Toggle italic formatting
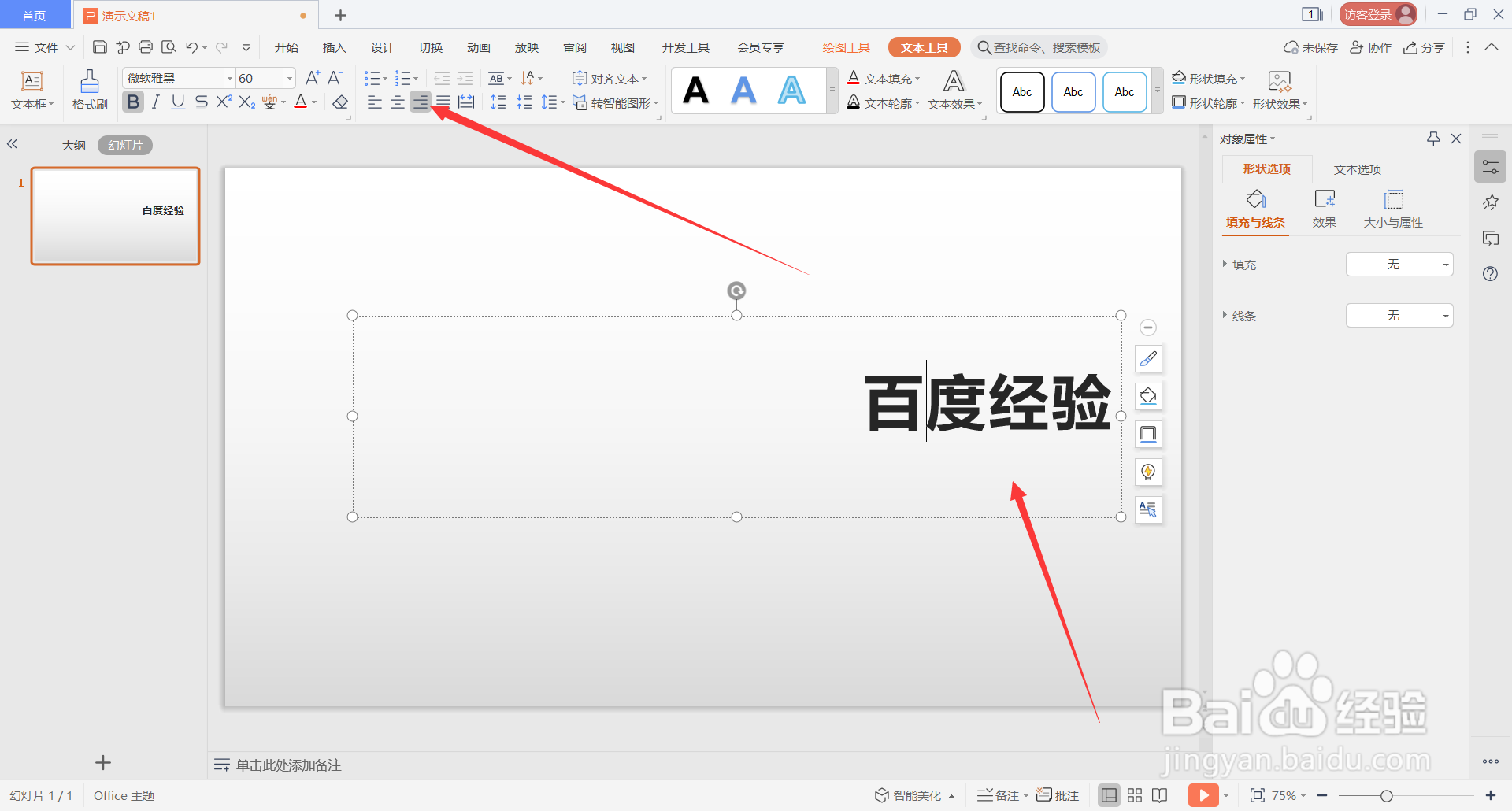 pos(155,102)
